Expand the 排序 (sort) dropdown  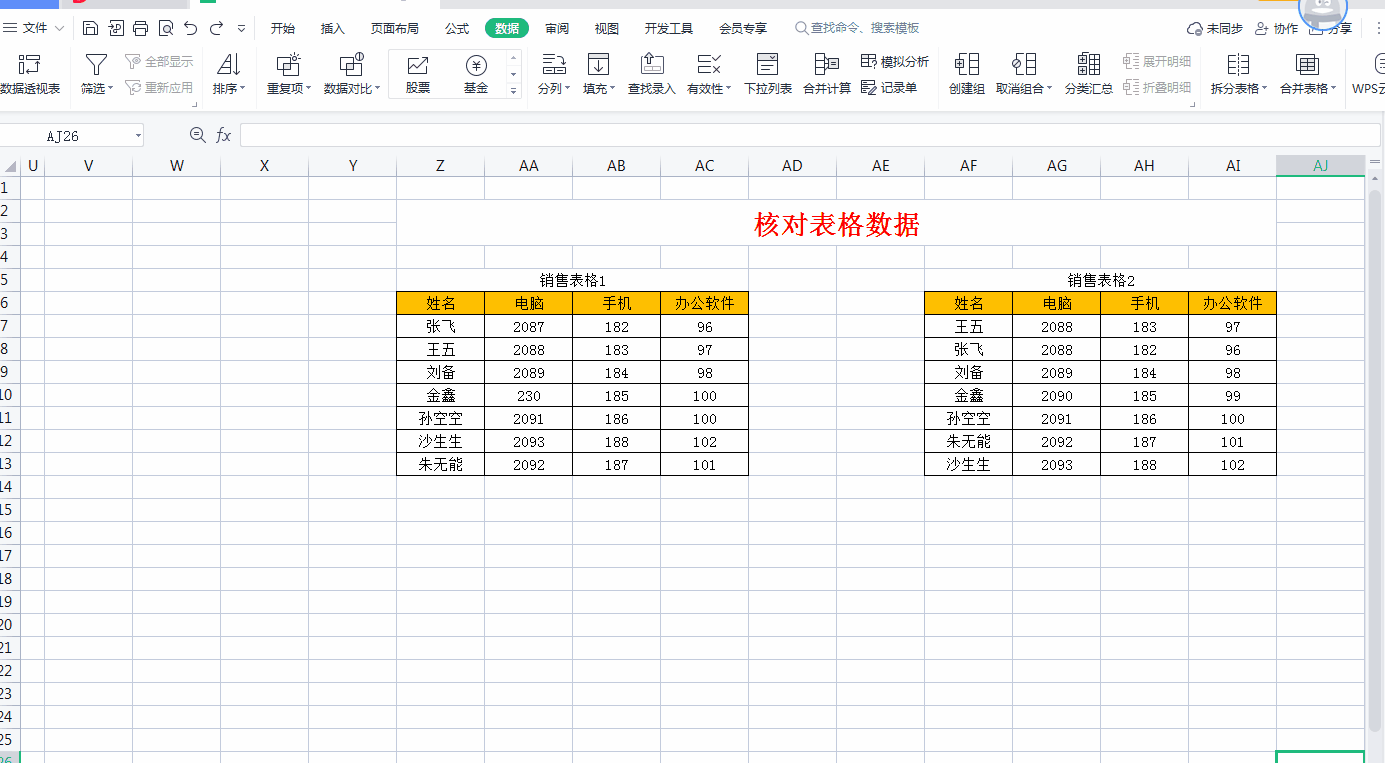pos(229,88)
